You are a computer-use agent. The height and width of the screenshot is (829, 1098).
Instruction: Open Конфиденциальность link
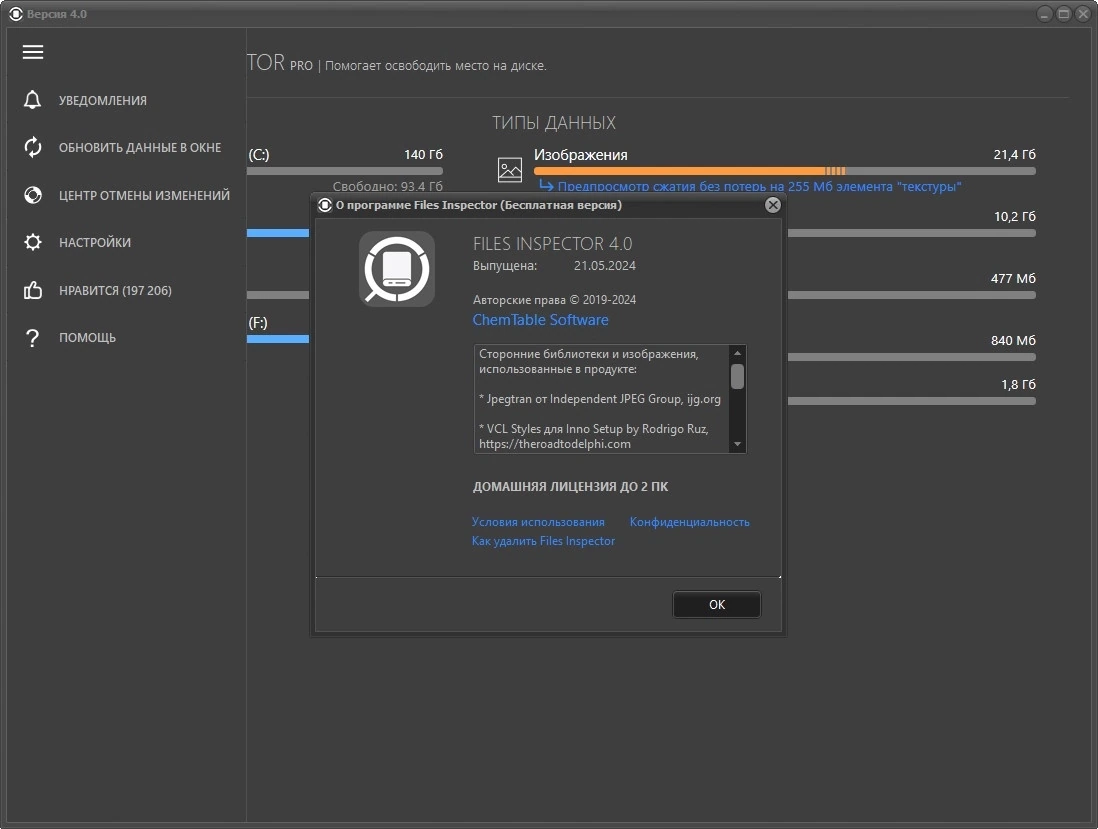point(689,522)
